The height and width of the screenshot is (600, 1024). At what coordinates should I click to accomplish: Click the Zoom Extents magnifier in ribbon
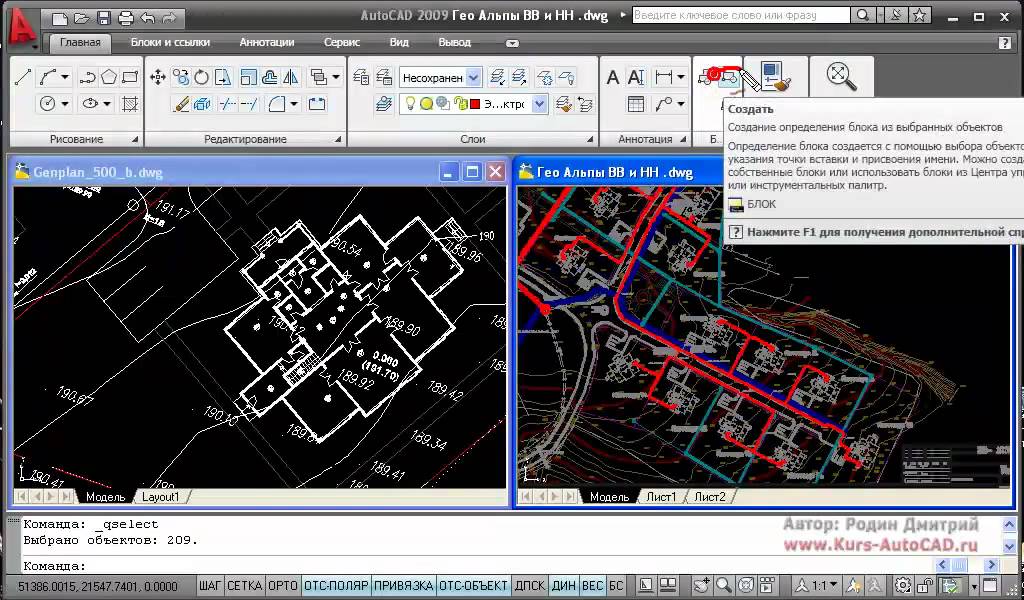841,76
